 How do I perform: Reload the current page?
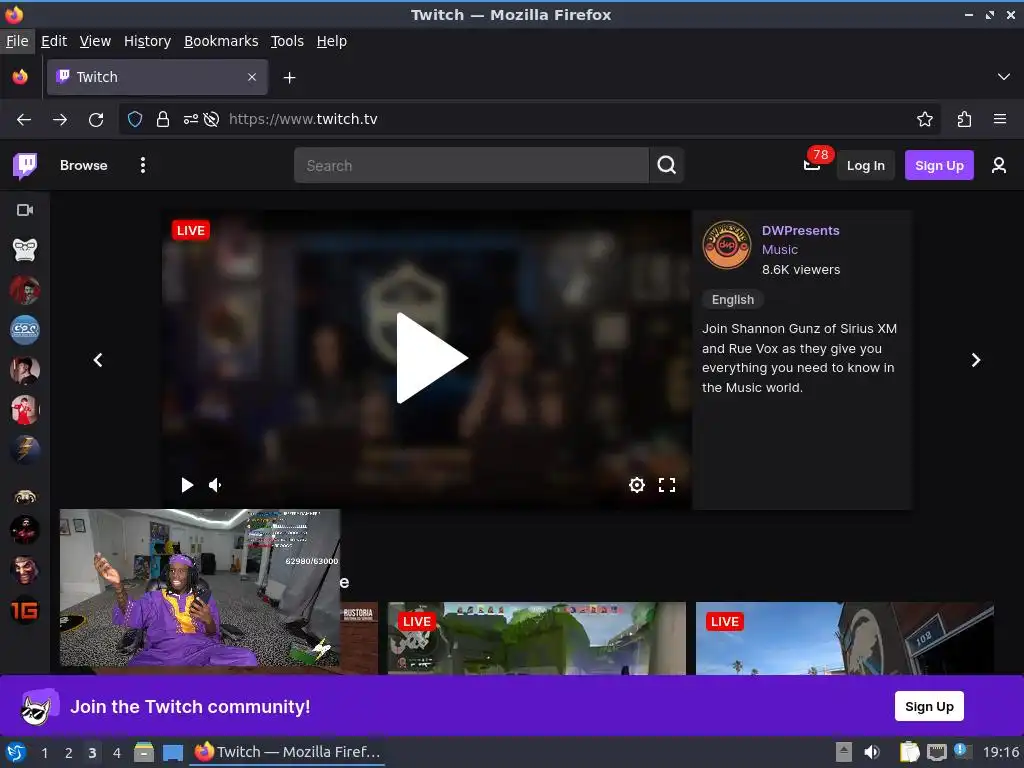[x=96, y=120]
